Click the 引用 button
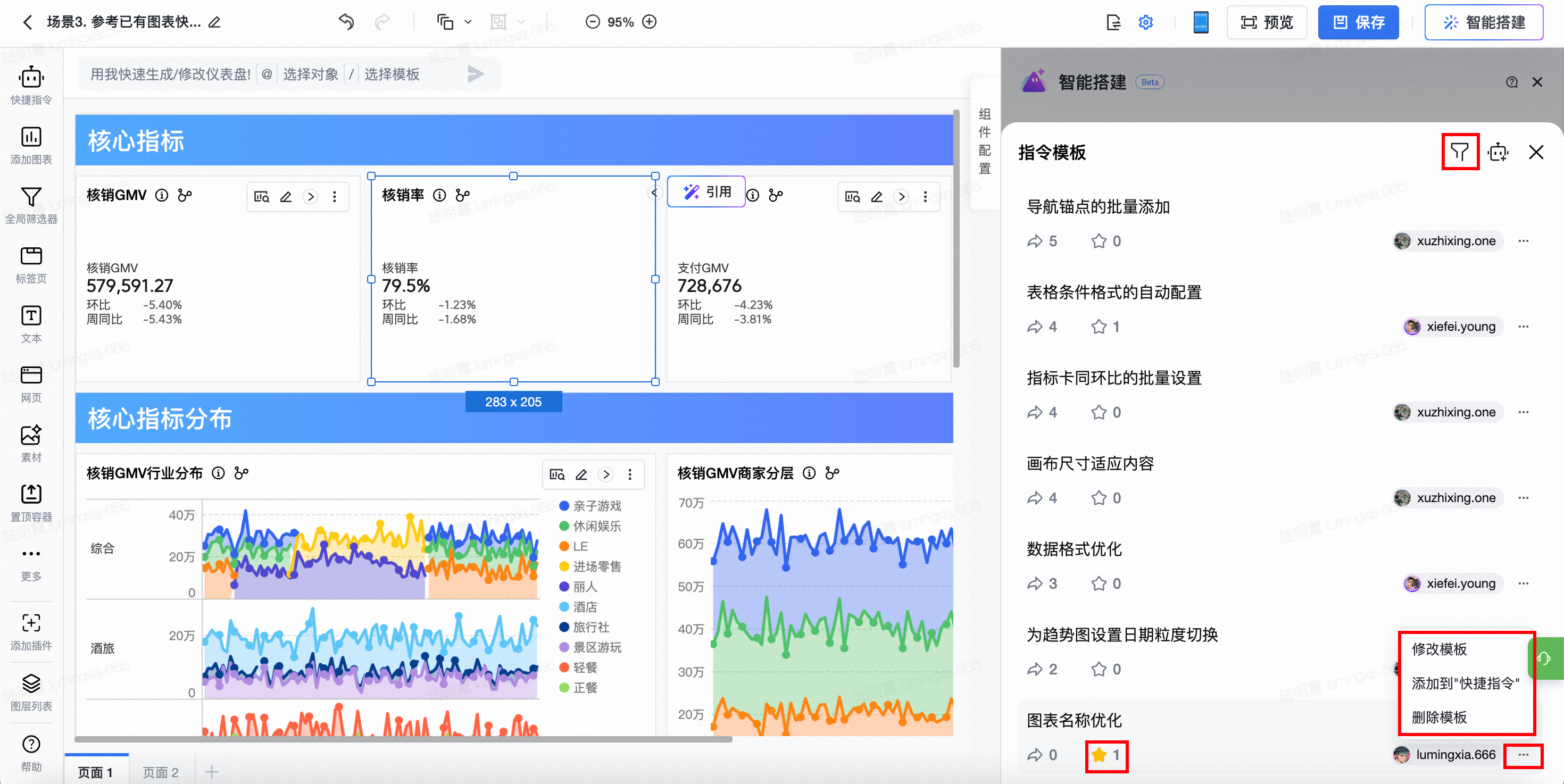The width and height of the screenshot is (1564, 784). (x=706, y=193)
